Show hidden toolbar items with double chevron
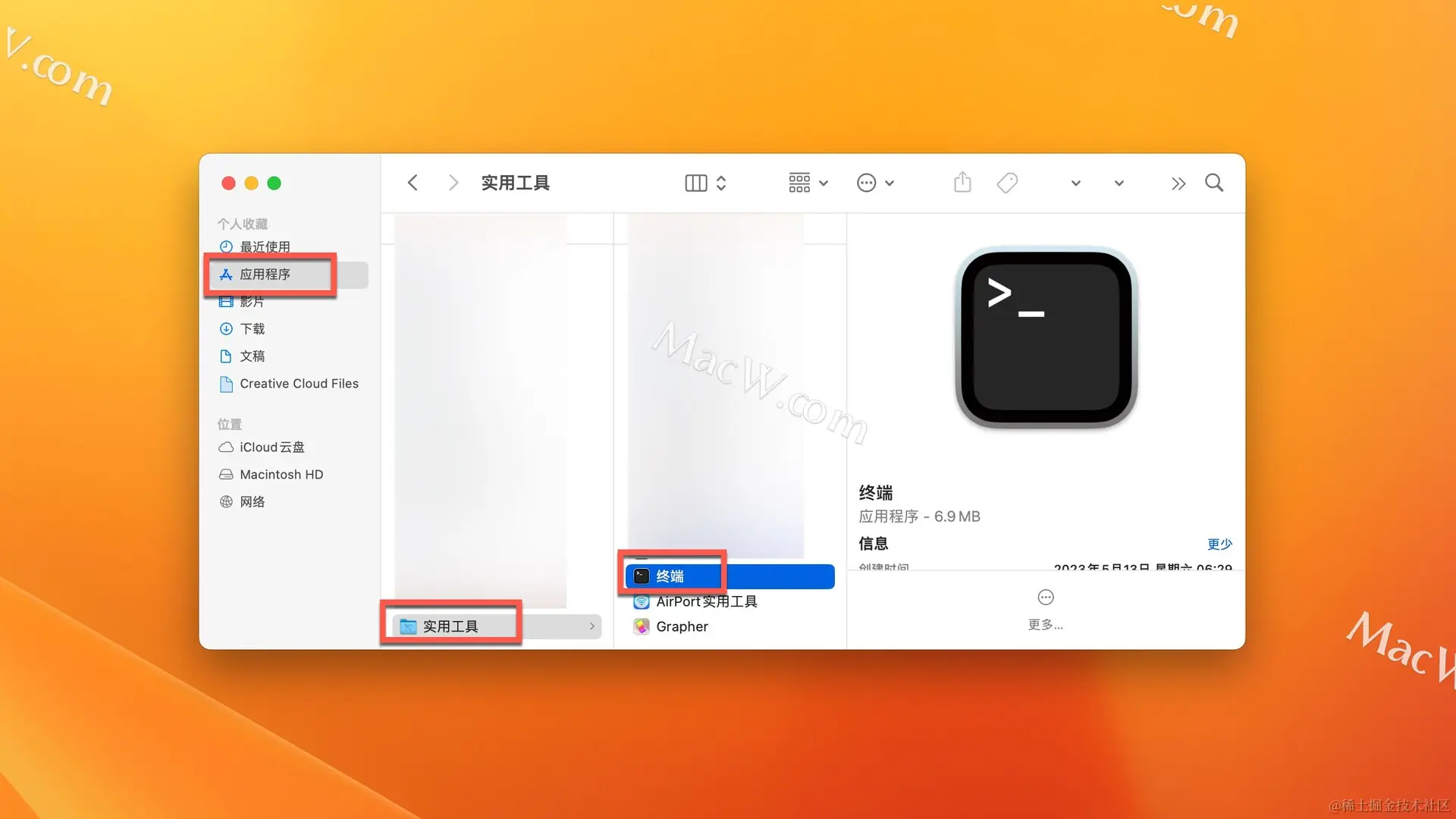Viewport: 1456px width, 819px height. 1178,184
